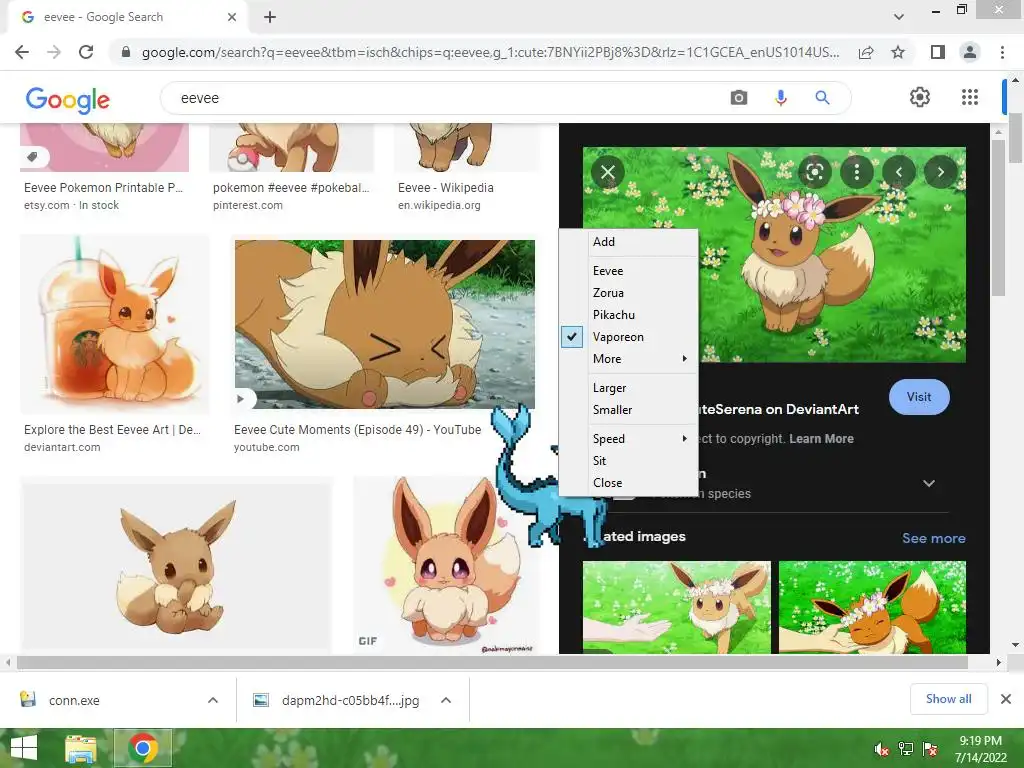Open the Explore the Best Eevee Art thumbnail
The width and height of the screenshot is (1024, 768).
coord(114,325)
